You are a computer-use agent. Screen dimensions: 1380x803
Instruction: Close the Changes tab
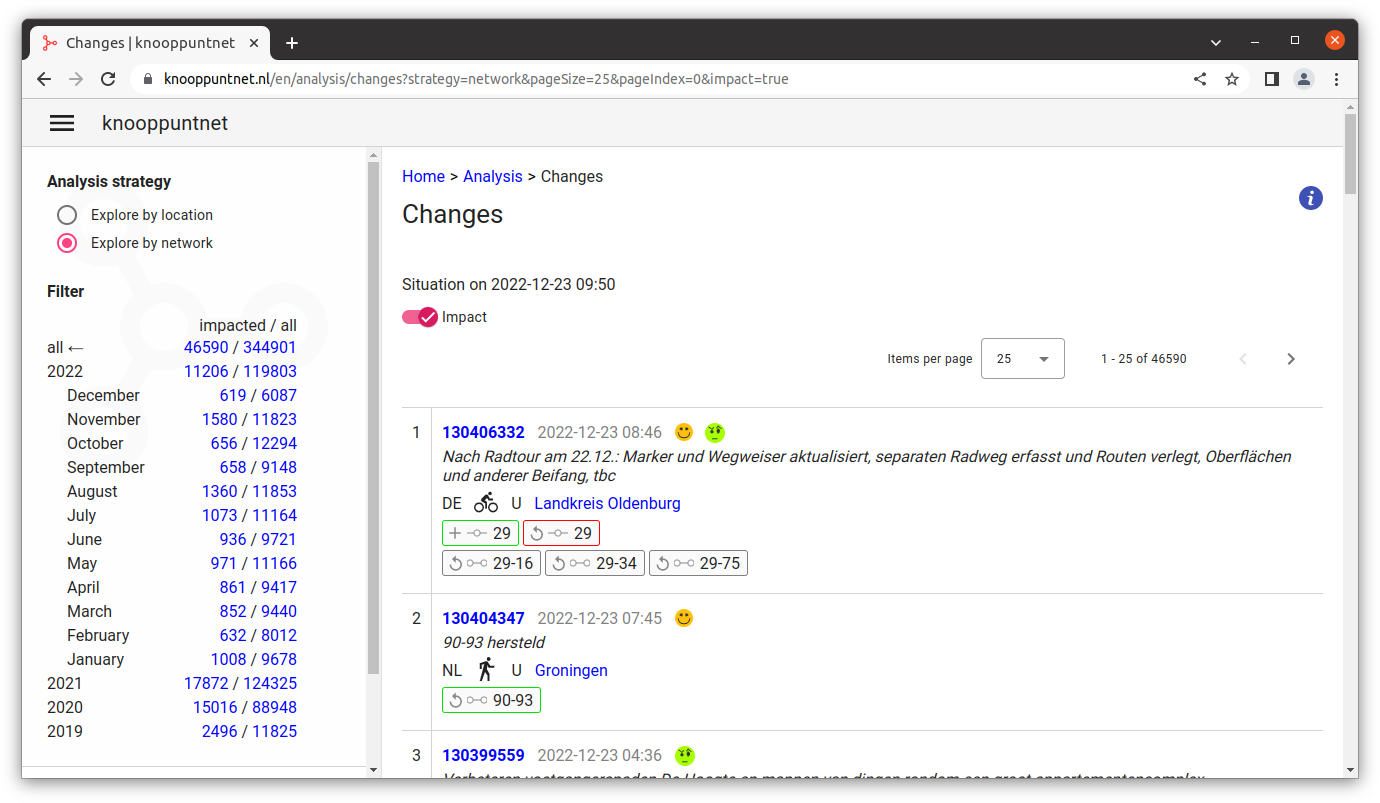(254, 43)
